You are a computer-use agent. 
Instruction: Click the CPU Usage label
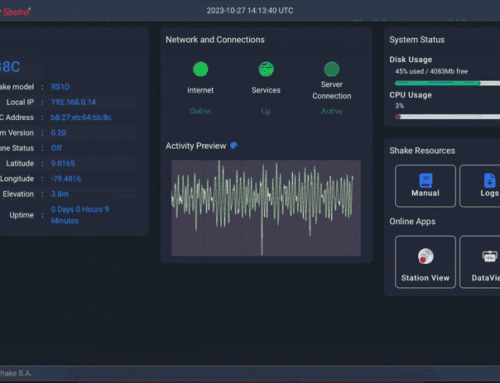click(x=410, y=95)
